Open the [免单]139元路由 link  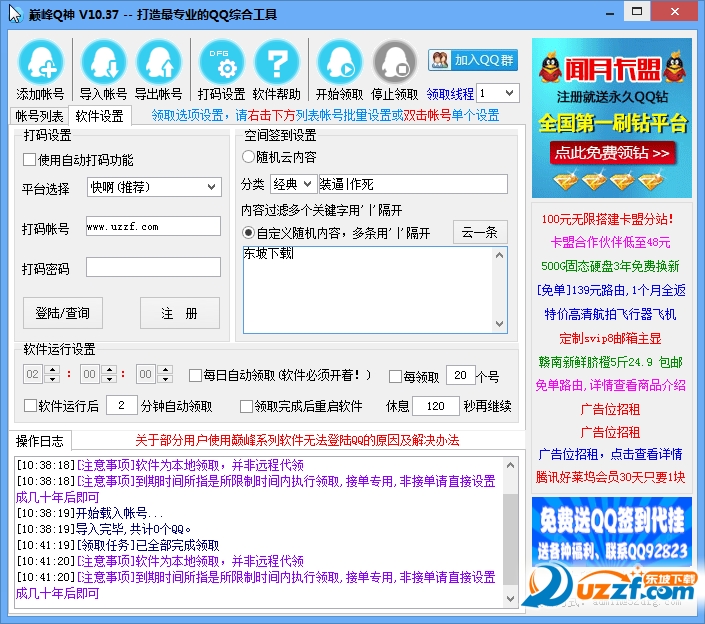(611, 290)
